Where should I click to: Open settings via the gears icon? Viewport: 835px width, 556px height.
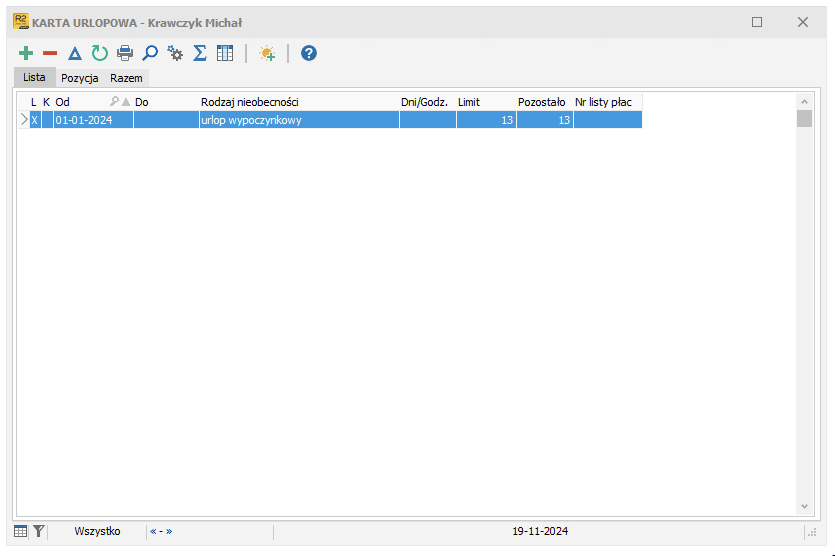point(175,53)
